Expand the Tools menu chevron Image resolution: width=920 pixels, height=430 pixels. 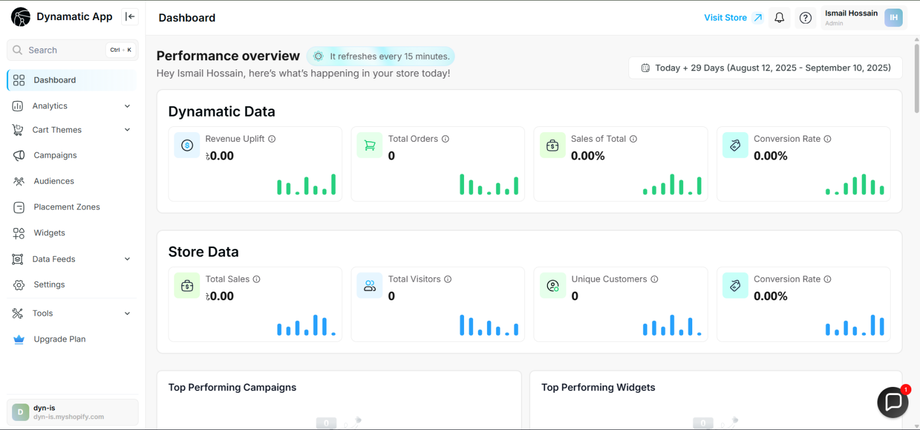coord(127,313)
